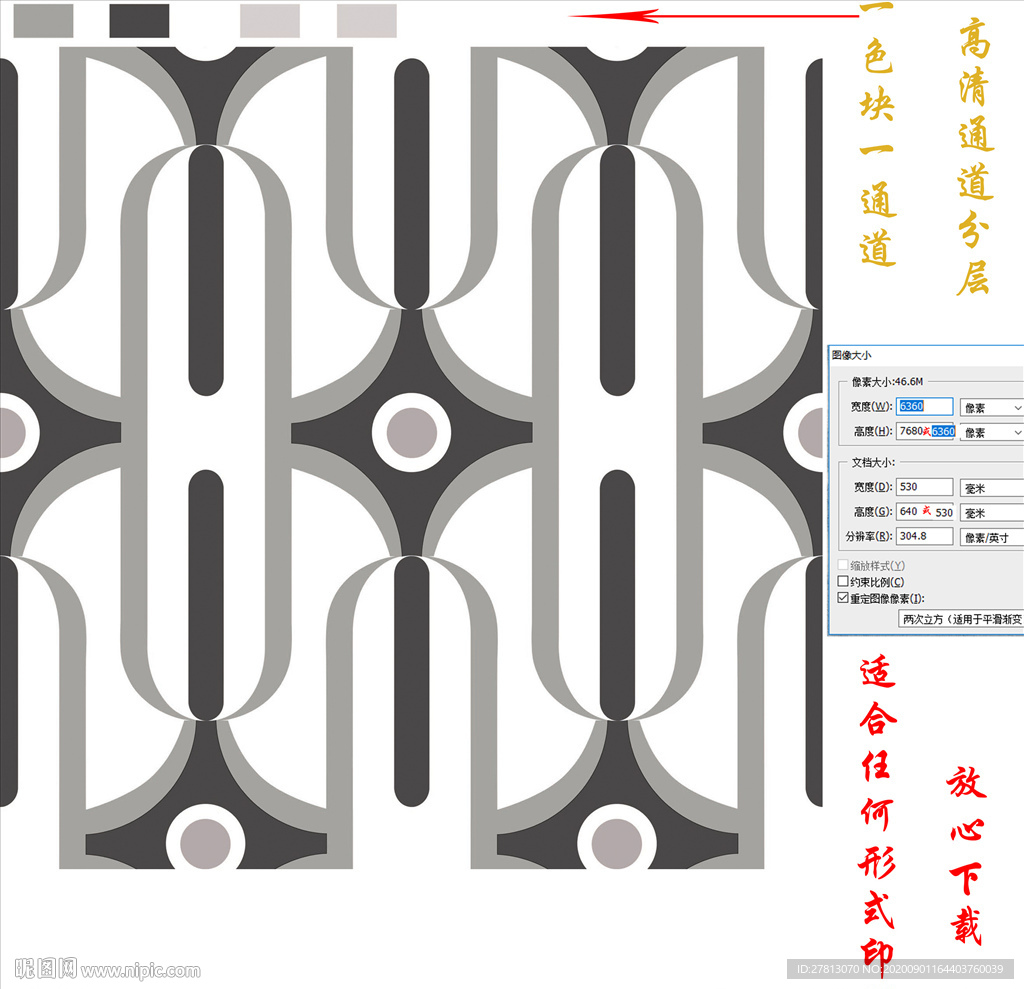Click the first pale gray swatch next to the charcoal one
The height and width of the screenshot is (989, 1024).
click(270, 20)
